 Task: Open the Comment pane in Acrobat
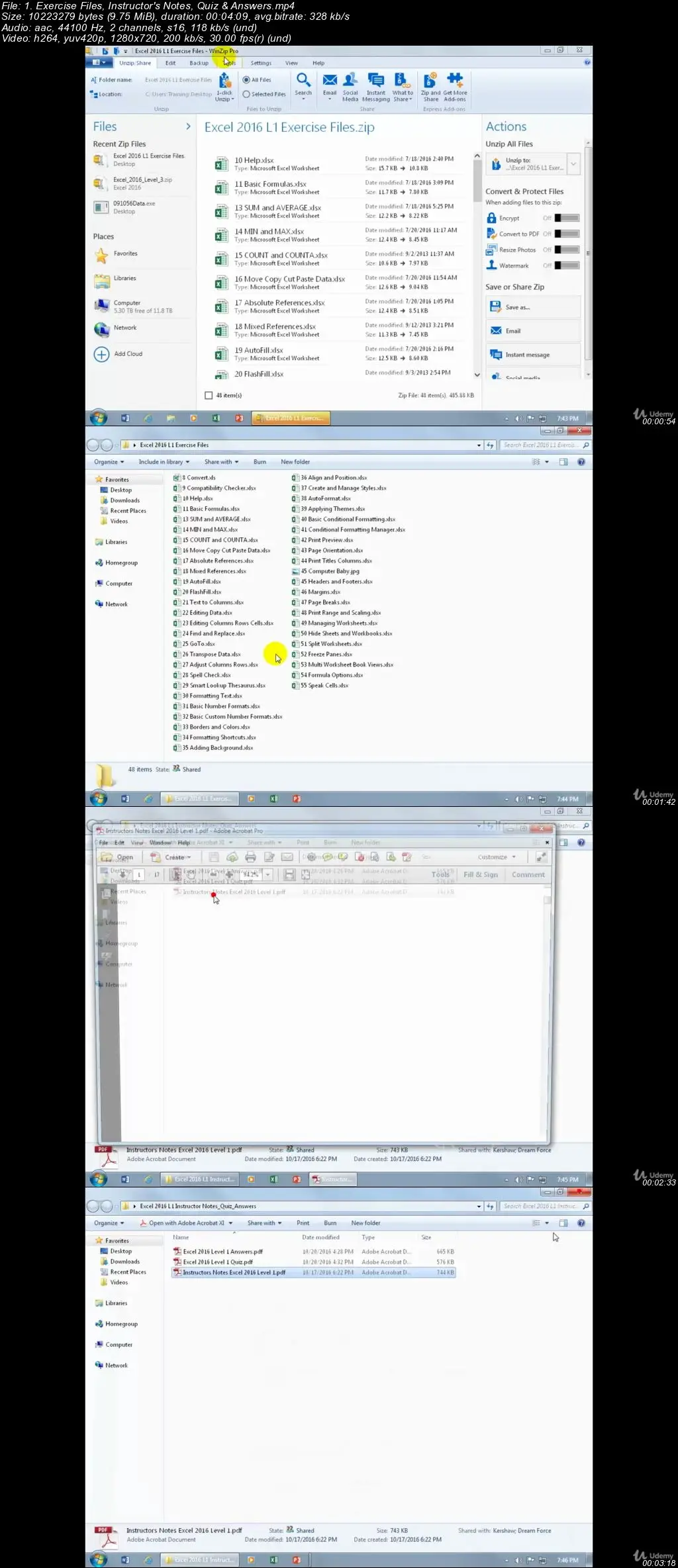pos(528,874)
